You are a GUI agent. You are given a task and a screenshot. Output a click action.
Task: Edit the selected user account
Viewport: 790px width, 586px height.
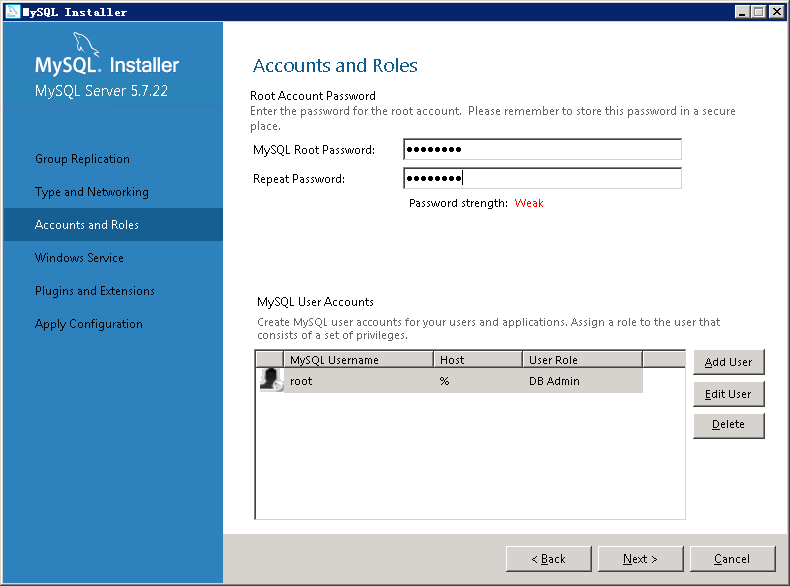click(729, 394)
